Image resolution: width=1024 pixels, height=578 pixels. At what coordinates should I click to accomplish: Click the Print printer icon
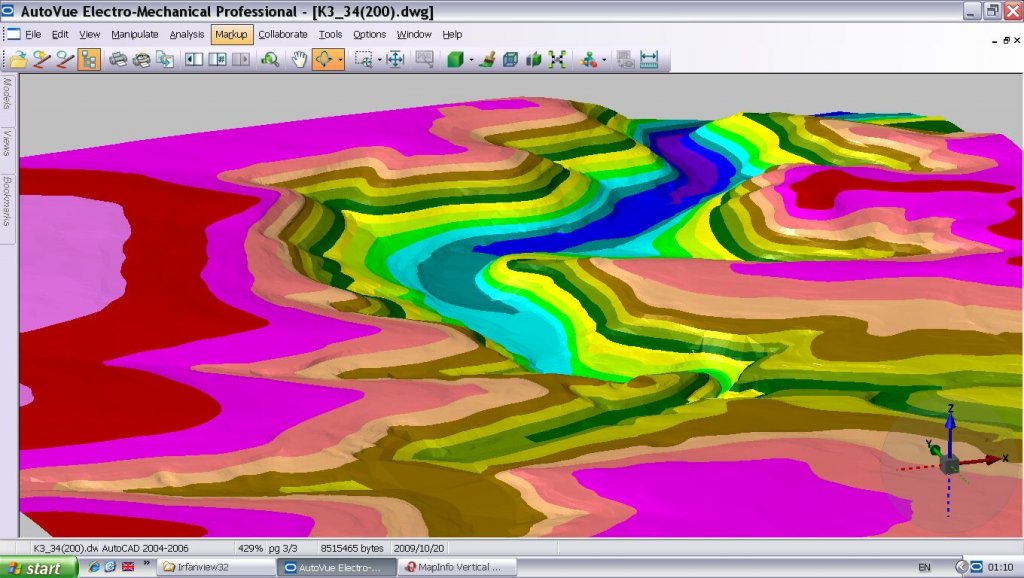pyautogui.click(x=118, y=60)
